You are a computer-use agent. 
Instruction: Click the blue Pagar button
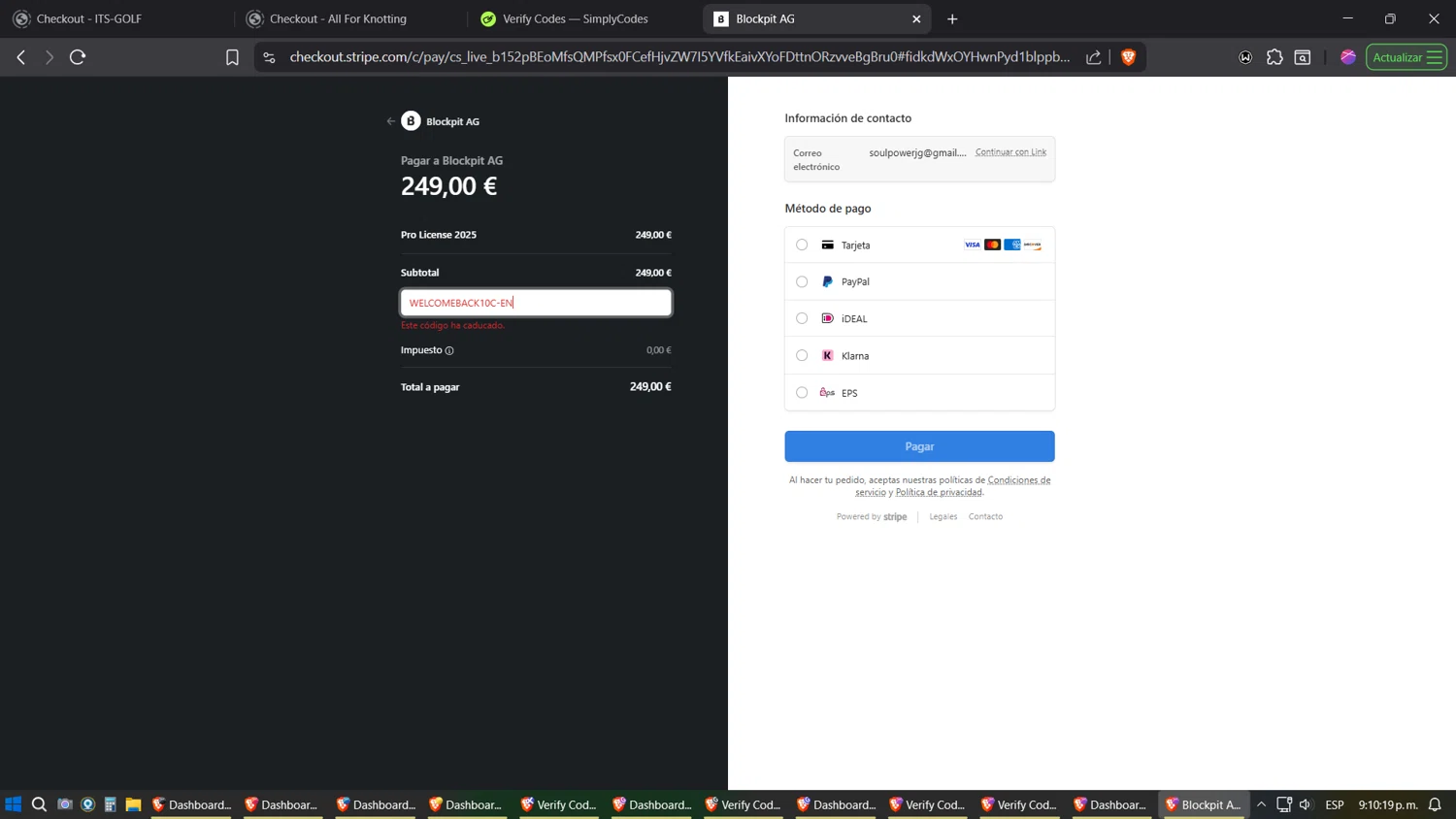pos(919,446)
